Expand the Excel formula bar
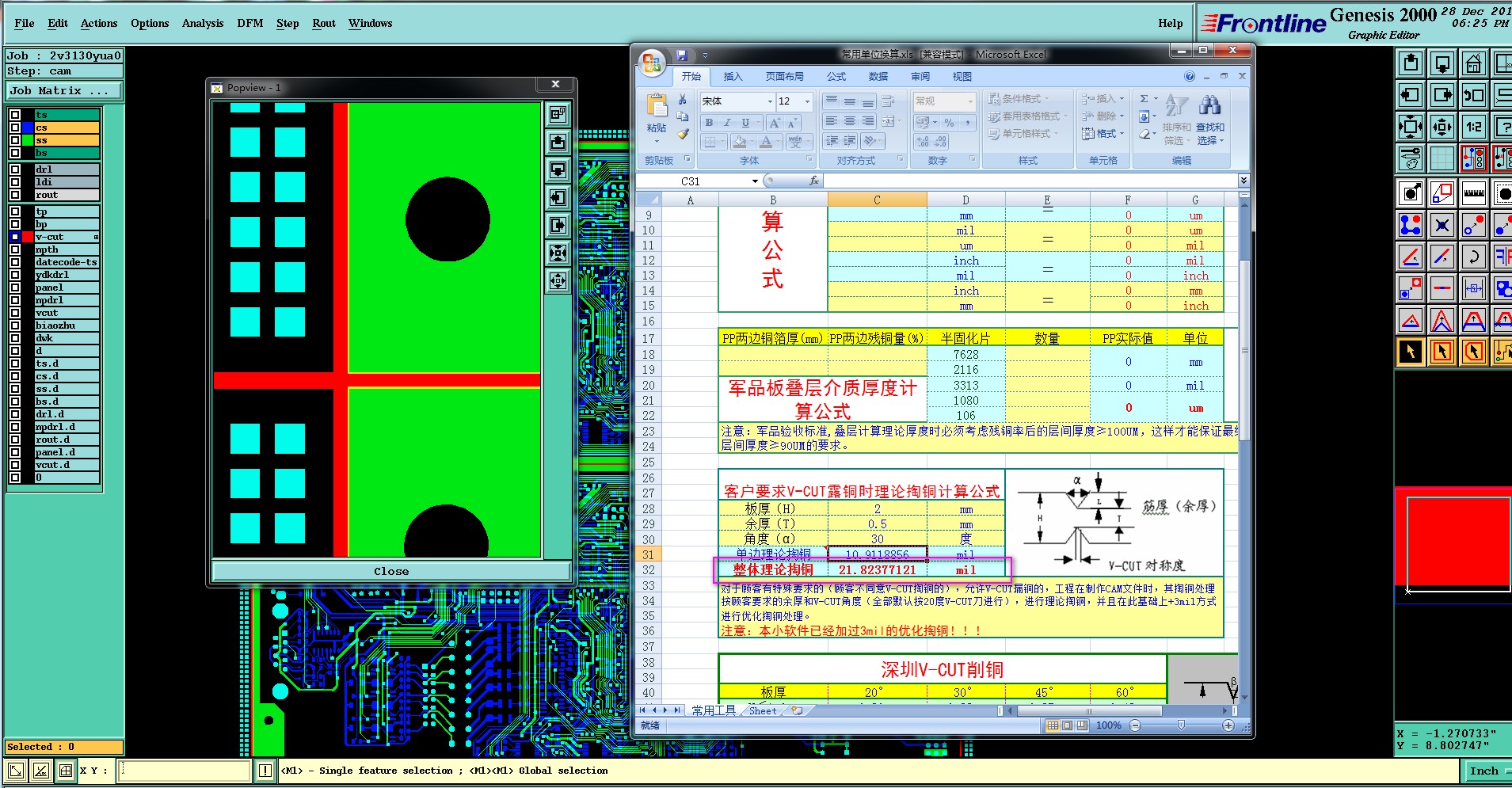1512x788 pixels. click(x=1243, y=181)
